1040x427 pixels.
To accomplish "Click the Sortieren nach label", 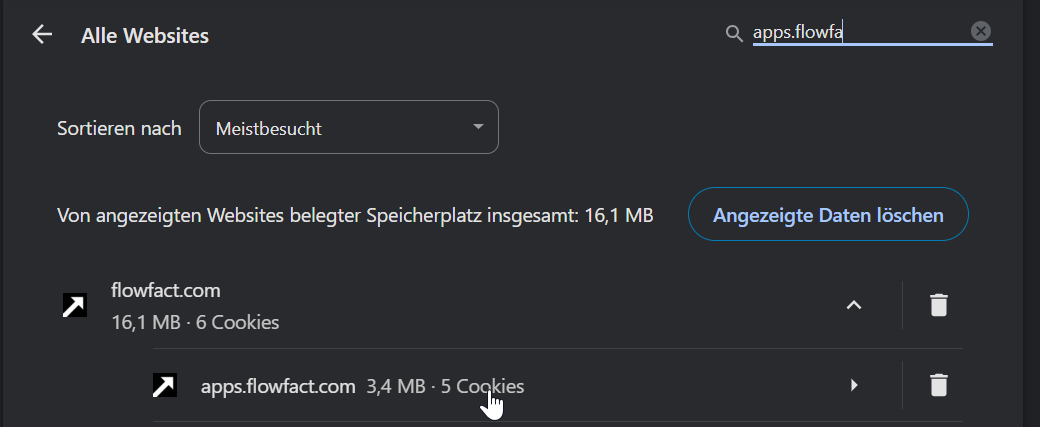I will [119, 128].
